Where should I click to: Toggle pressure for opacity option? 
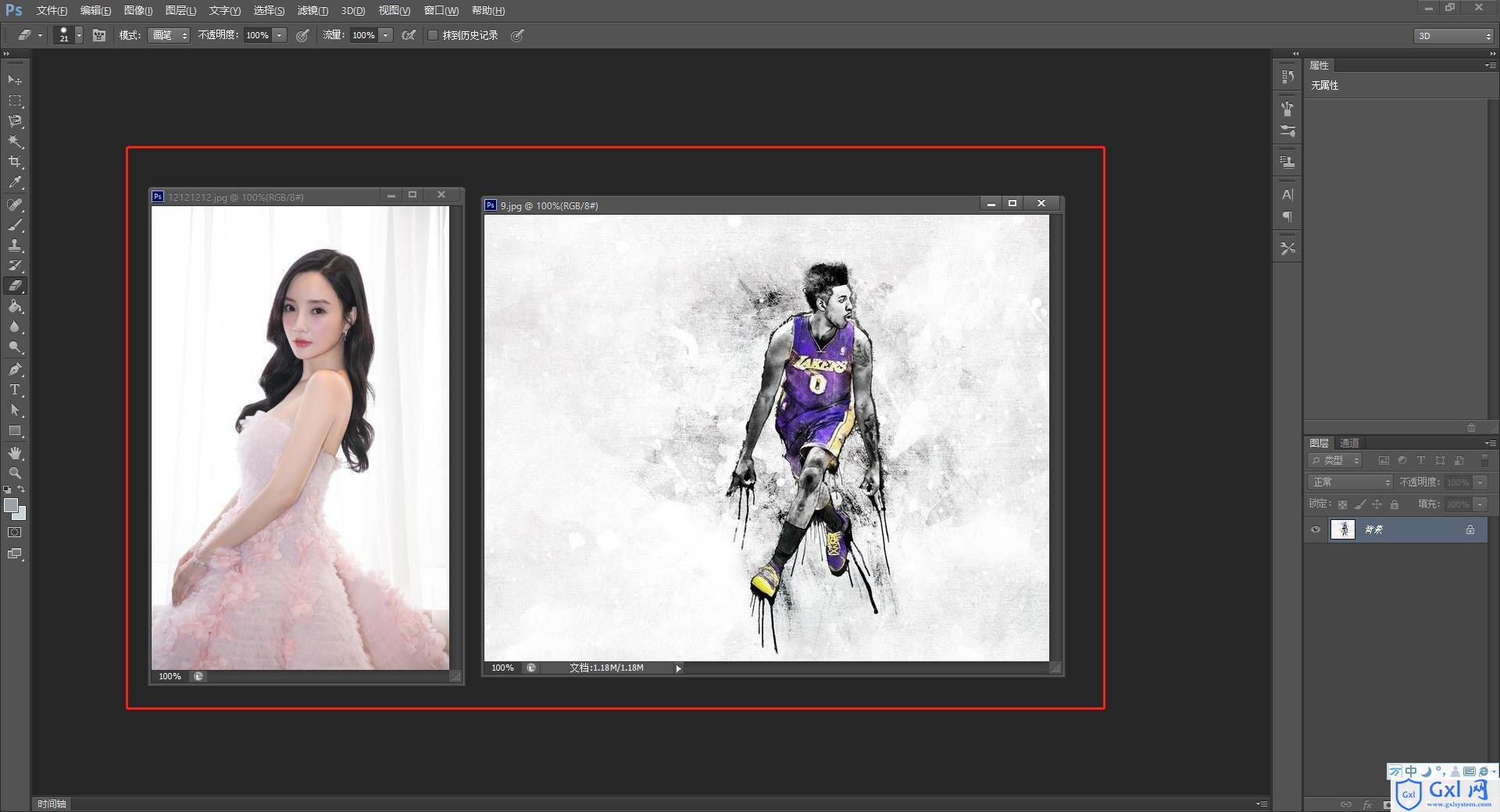coord(302,35)
